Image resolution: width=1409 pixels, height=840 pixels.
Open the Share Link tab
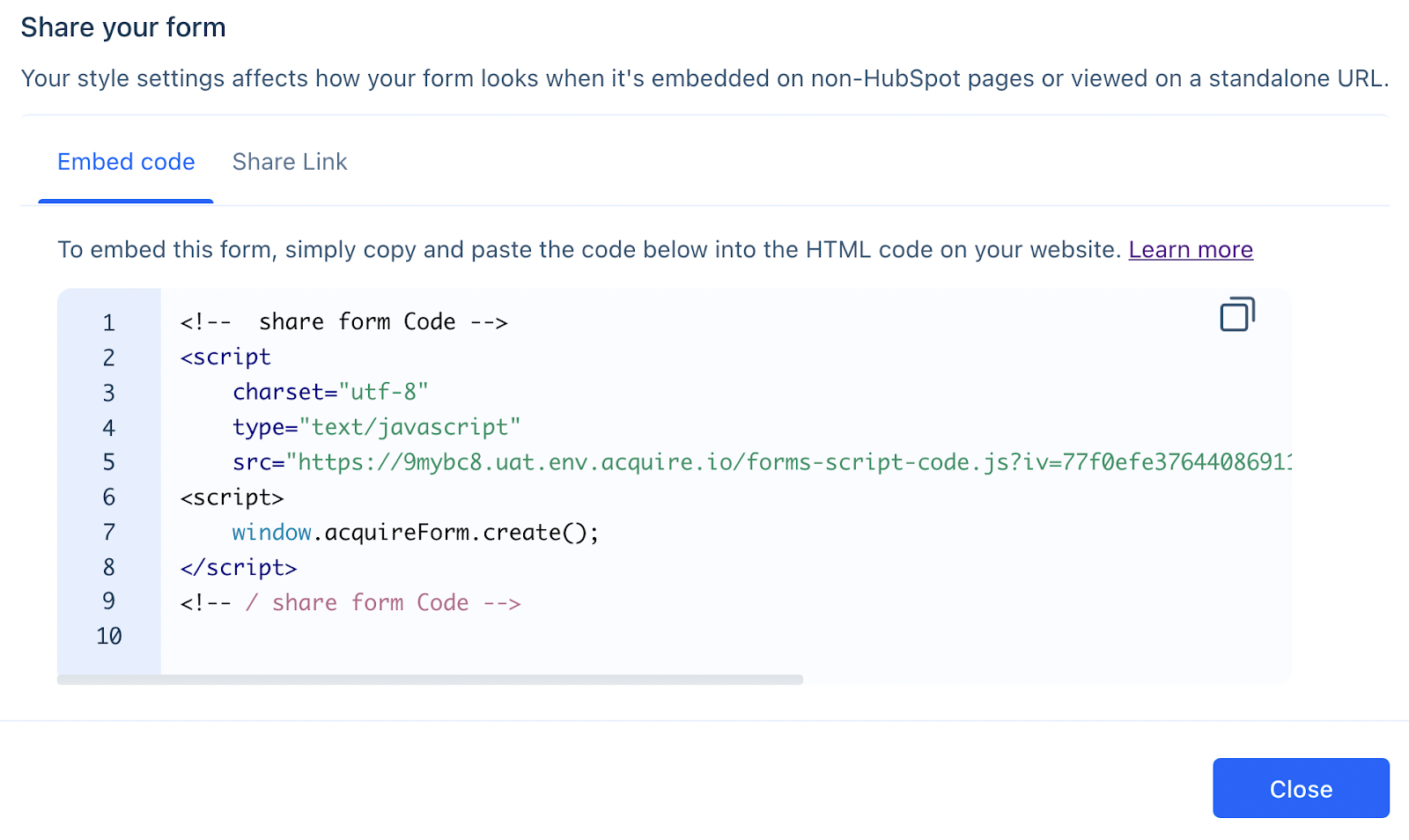[290, 162]
